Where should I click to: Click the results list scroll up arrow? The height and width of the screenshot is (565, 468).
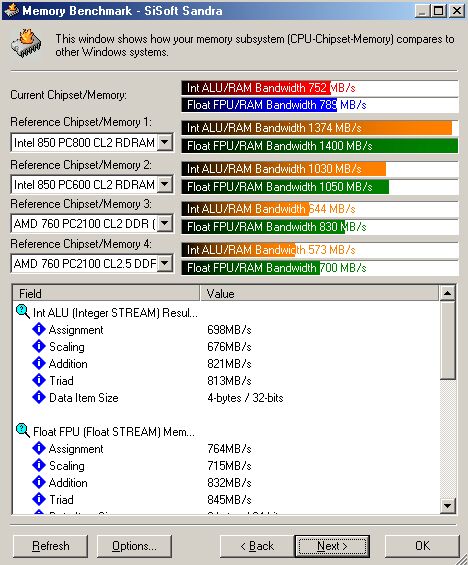447,293
